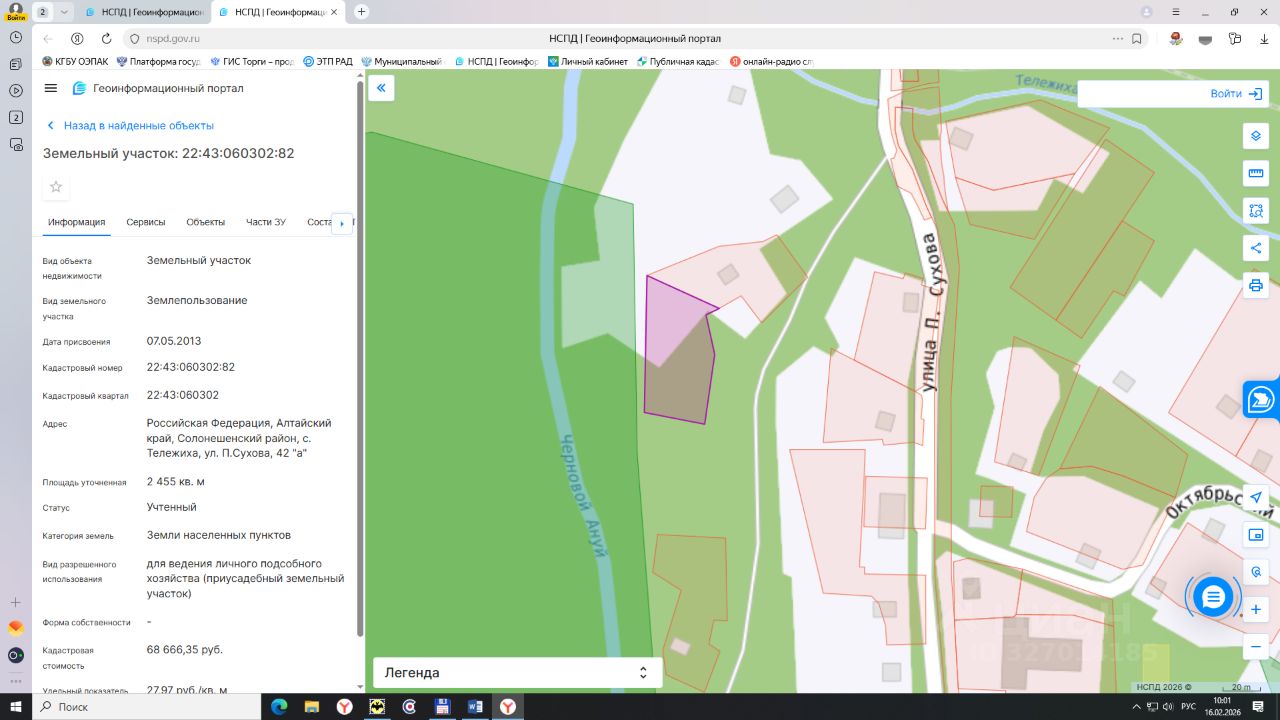This screenshot has width=1280, height=720.
Task: Open browser history in the left sidebar
Action: click(x=16, y=37)
